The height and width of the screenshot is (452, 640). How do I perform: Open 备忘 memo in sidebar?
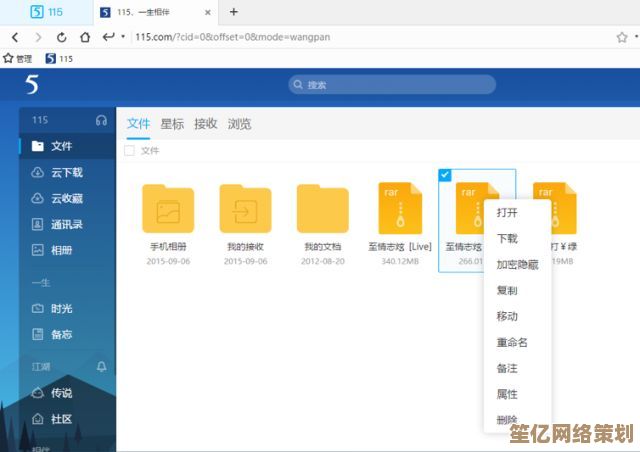click(x=61, y=334)
